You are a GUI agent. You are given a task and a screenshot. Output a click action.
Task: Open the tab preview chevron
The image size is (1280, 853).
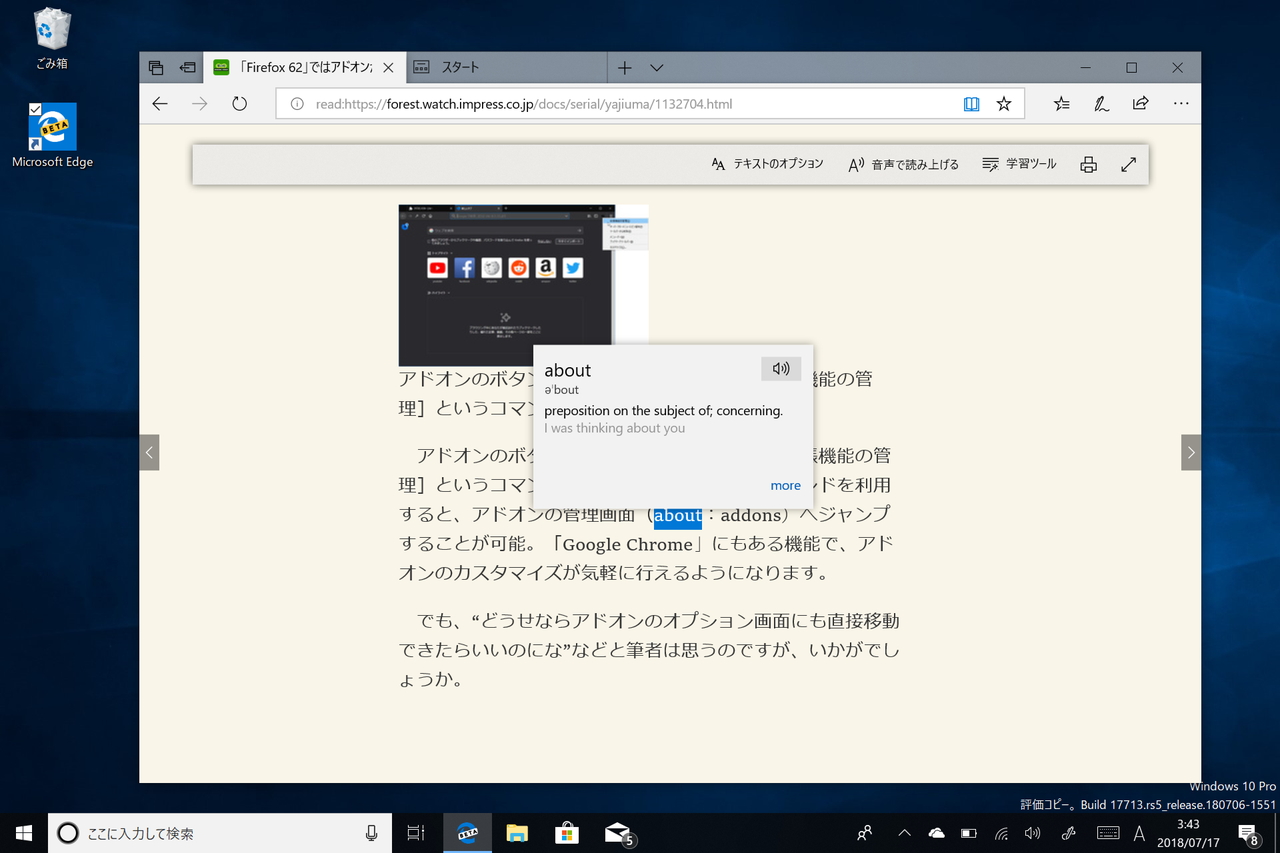[x=656, y=67]
